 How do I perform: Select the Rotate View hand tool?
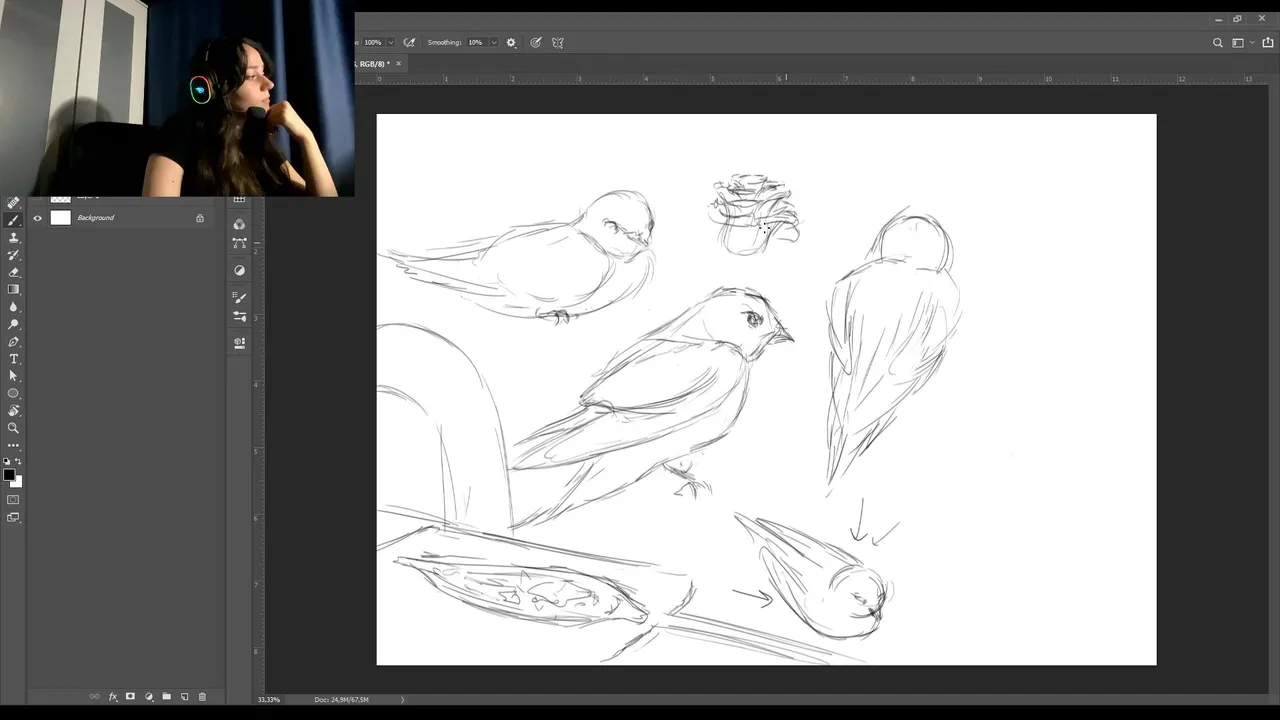click(x=13, y=410)
